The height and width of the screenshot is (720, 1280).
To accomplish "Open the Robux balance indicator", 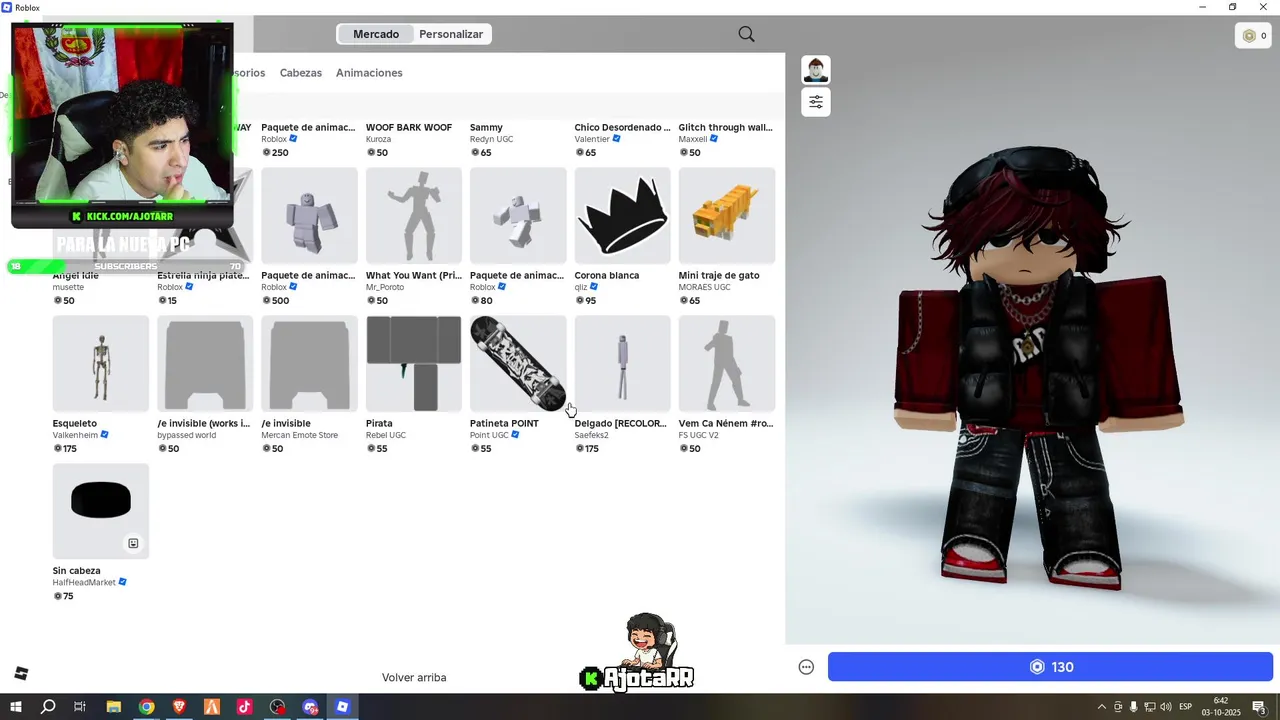I will [x=1254, y=36].
